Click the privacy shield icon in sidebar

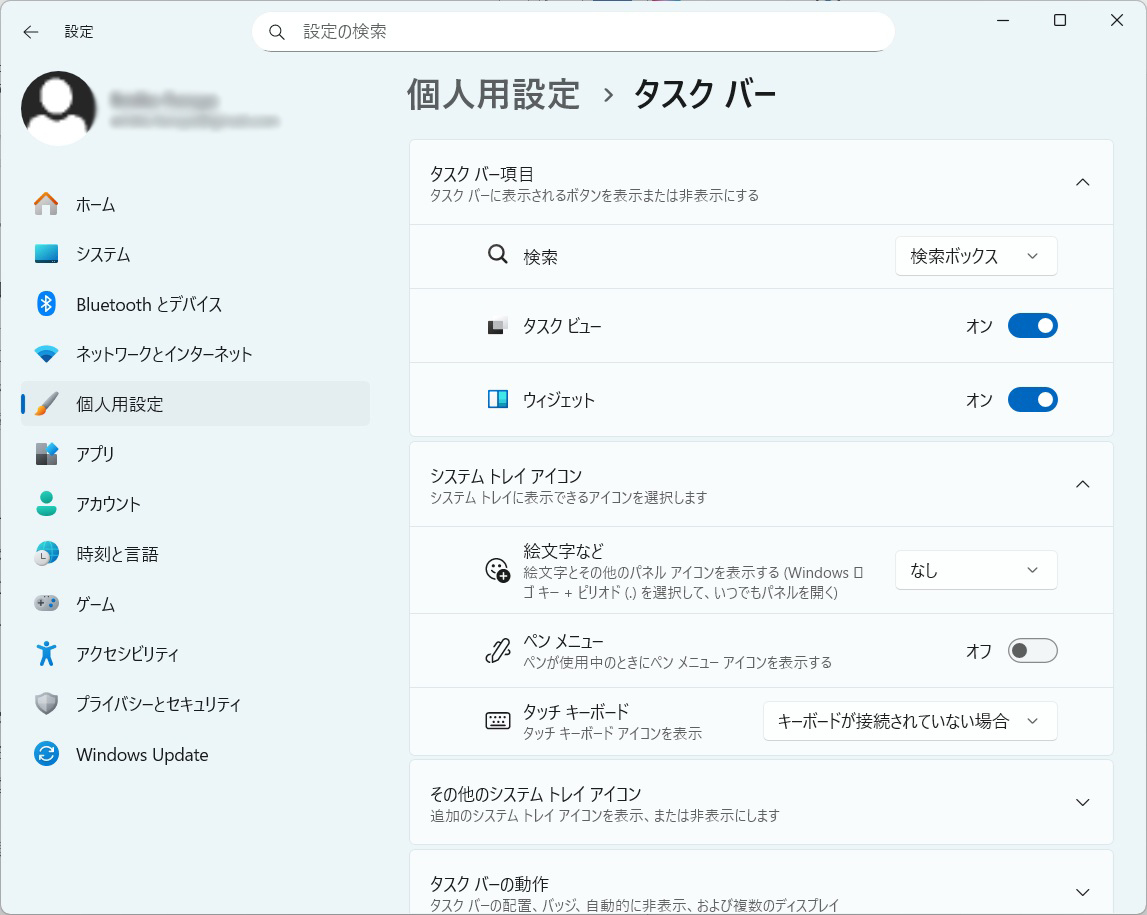pyautogui.click(x=46, y=704)
